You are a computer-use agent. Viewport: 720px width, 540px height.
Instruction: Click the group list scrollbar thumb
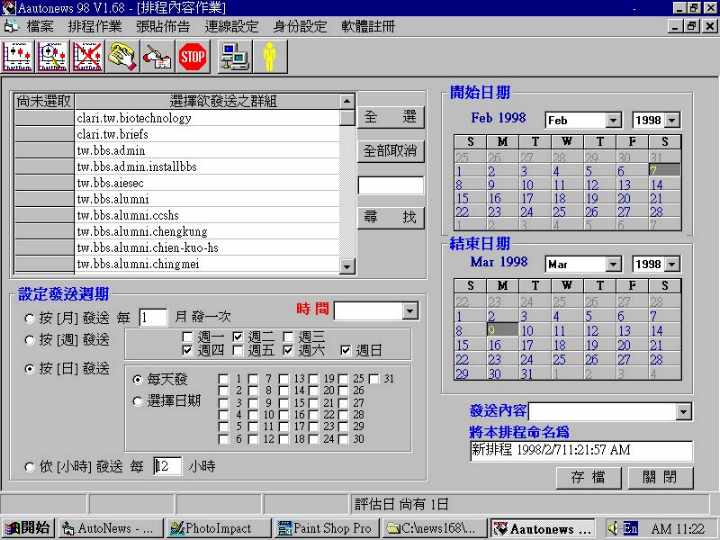(347, 118)
